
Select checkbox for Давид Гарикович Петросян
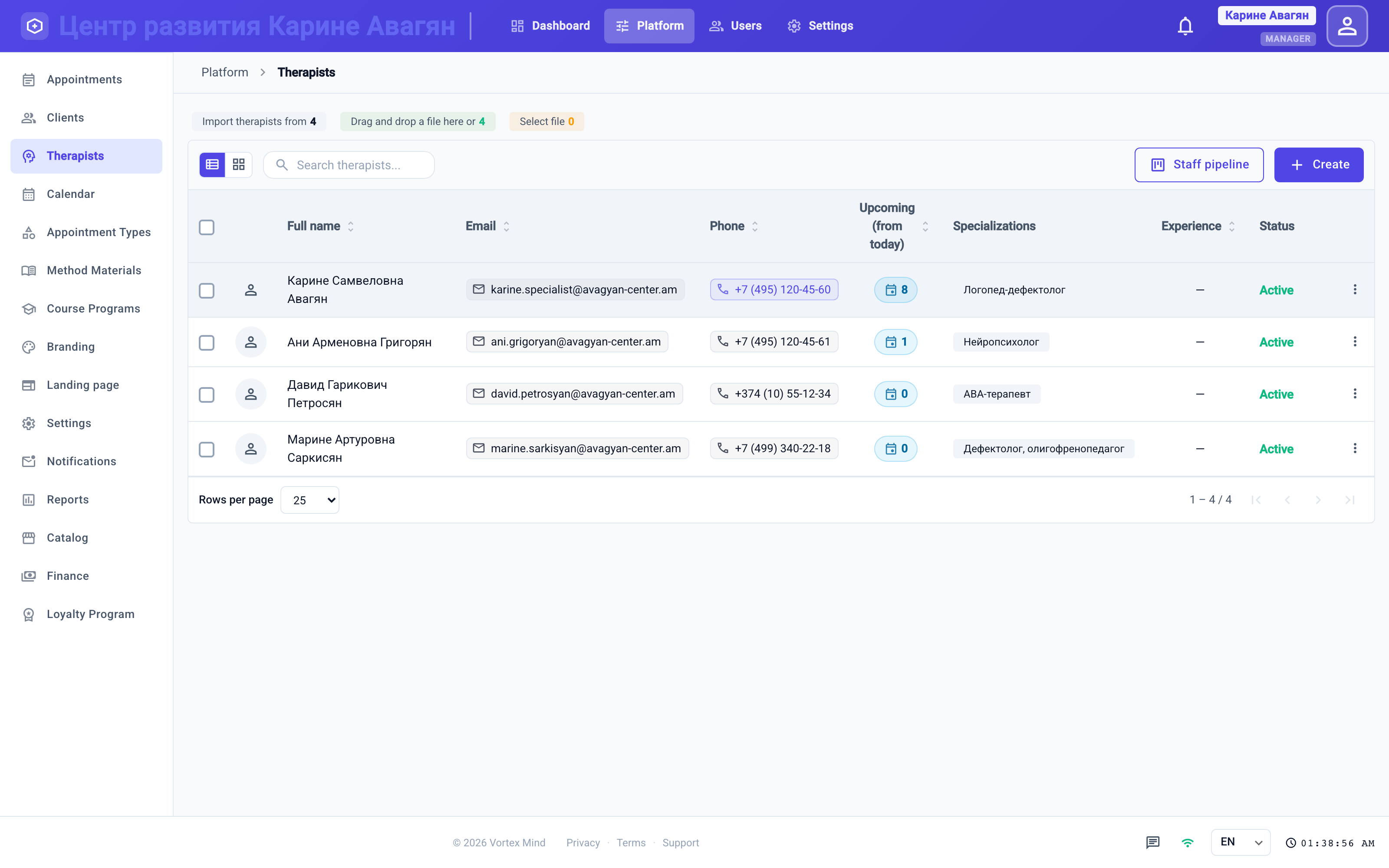pos(207,395)
